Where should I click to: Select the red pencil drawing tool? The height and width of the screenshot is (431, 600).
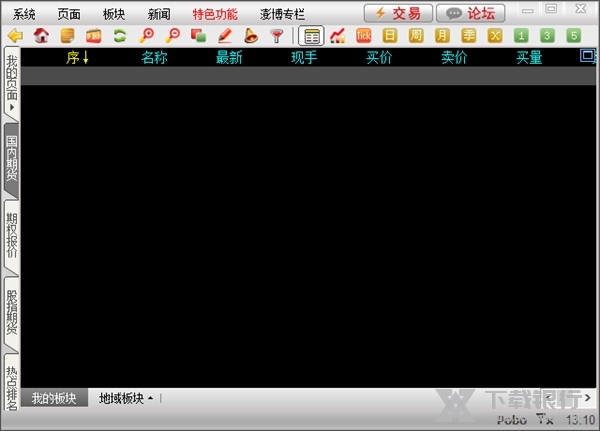click(225, 36)
